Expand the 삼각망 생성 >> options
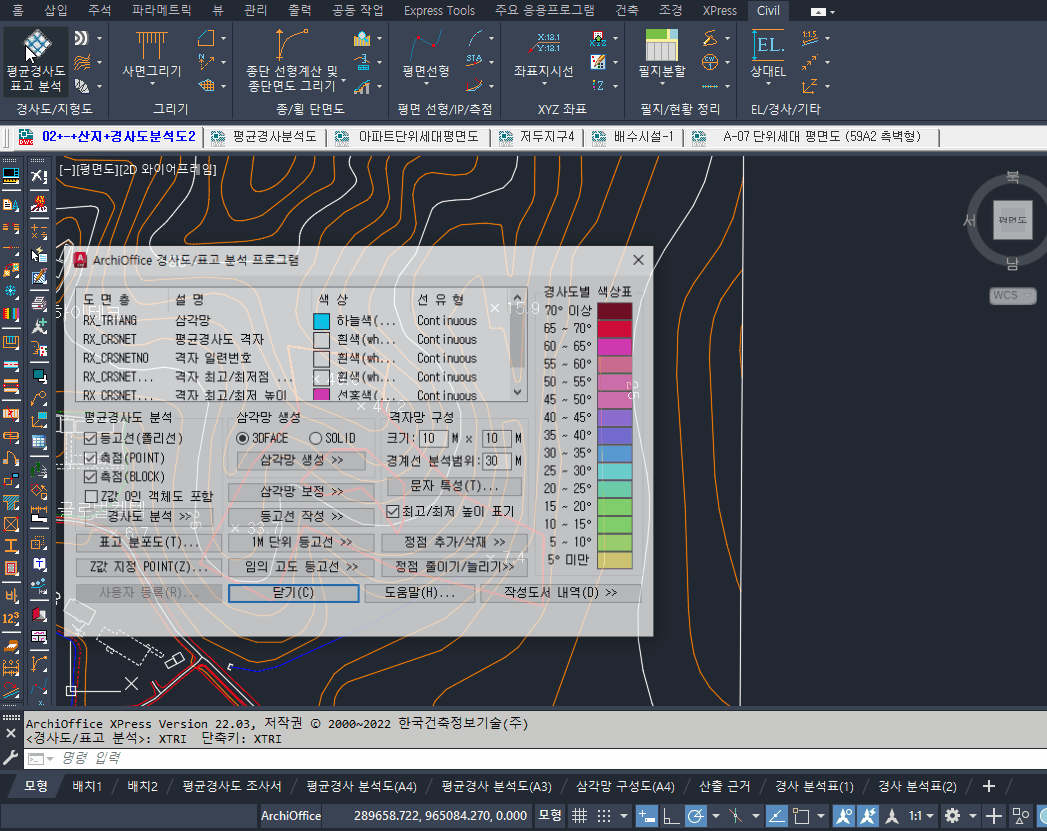The height and width of the screenshot is (831, 1047). pos(301,460)
